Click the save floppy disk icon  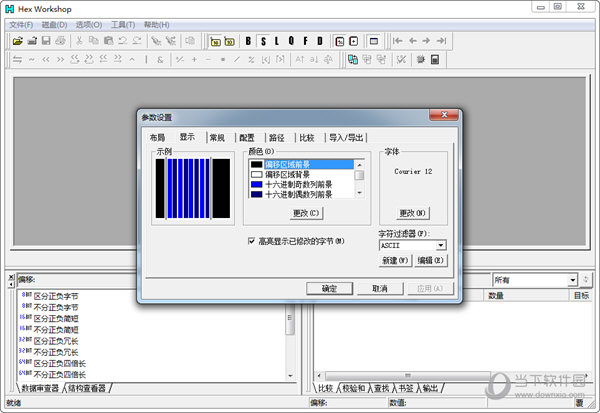pyautogui.click(x=46, y=41)
